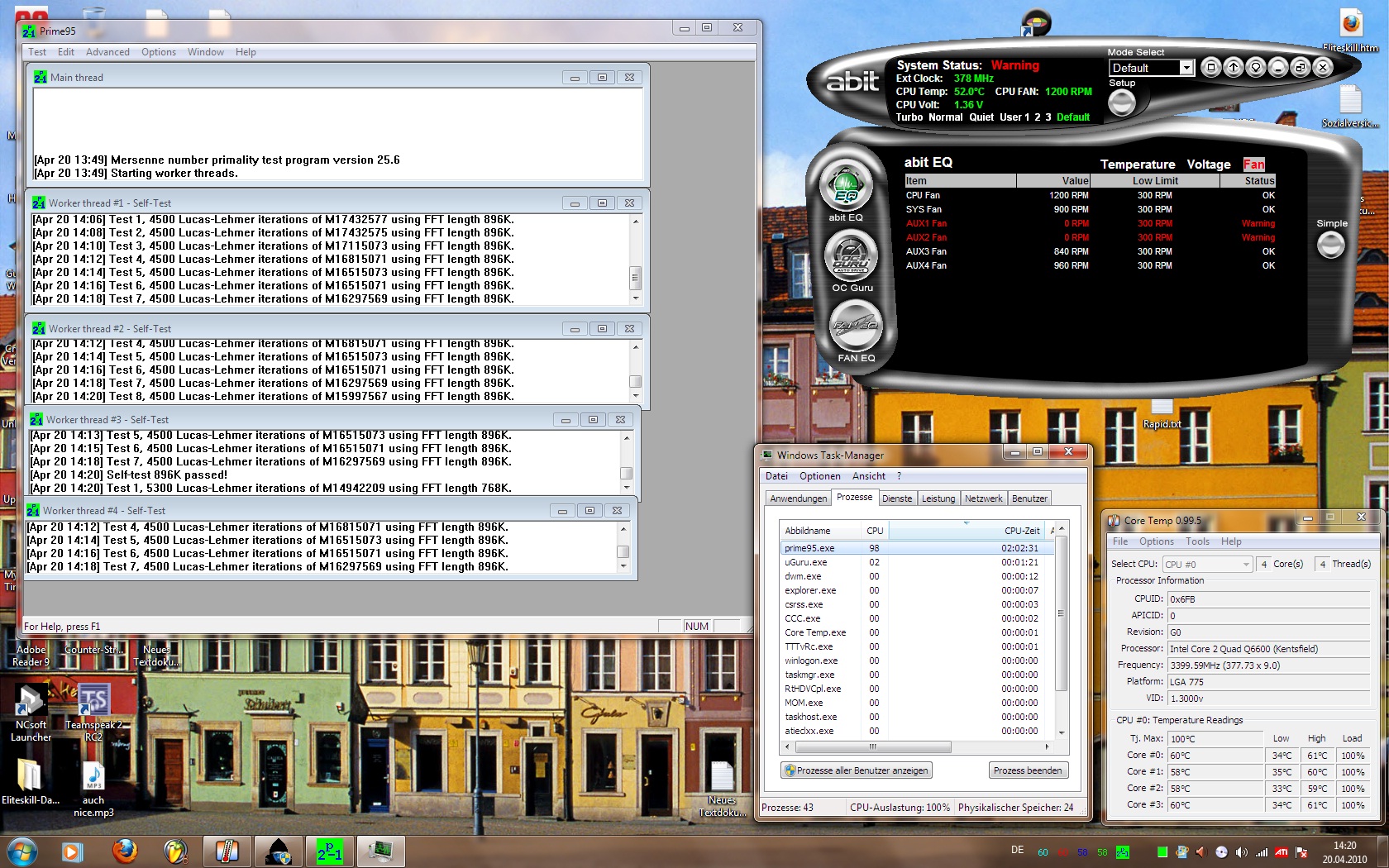Select uGuru.exe process row
Image resolution: width=1389 pixels, height=868 pixels.
point(916,562)
